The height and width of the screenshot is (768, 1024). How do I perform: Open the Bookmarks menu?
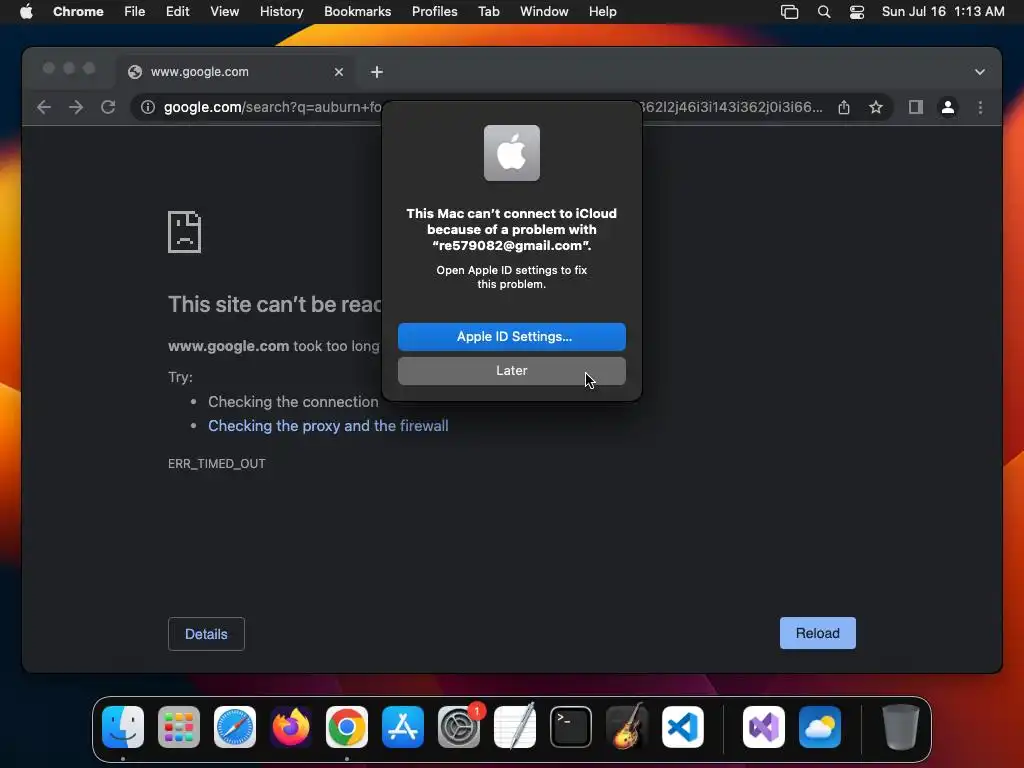357,12
